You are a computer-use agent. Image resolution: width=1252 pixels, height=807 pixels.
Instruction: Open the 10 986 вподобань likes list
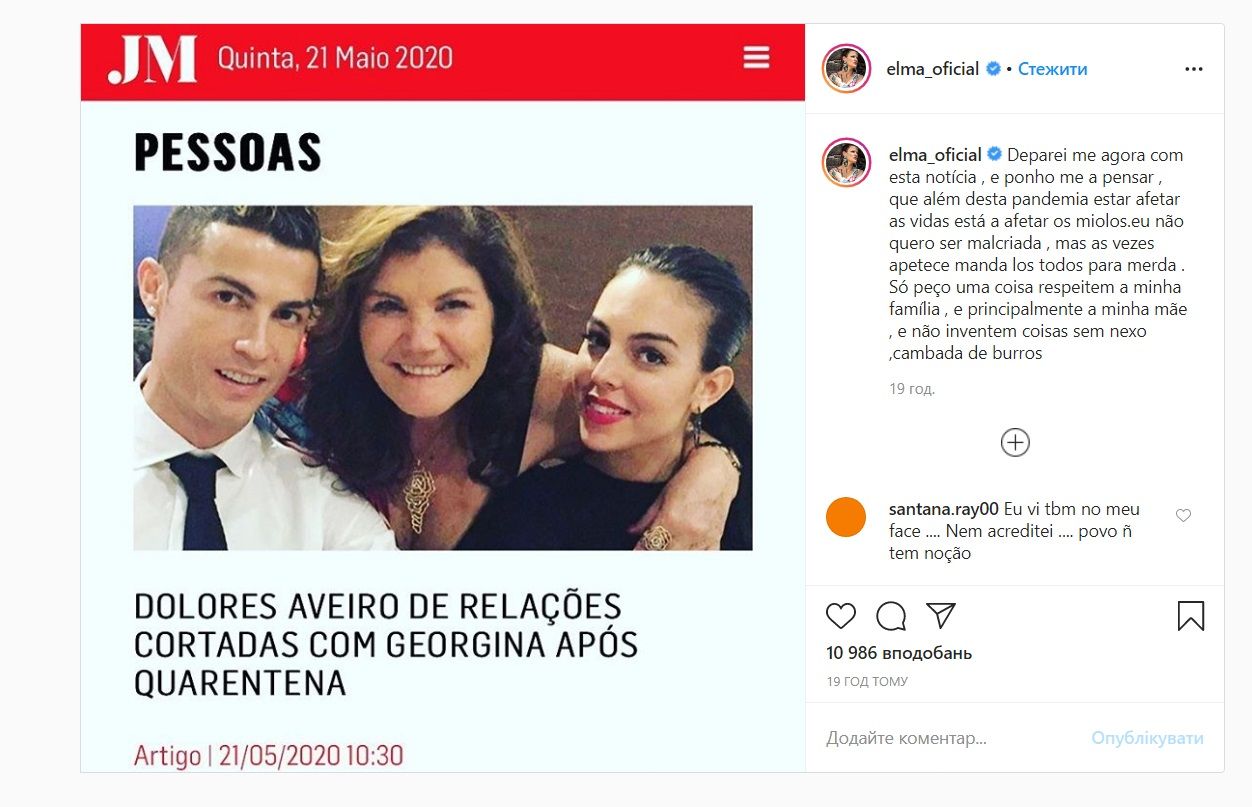(899, 653)
